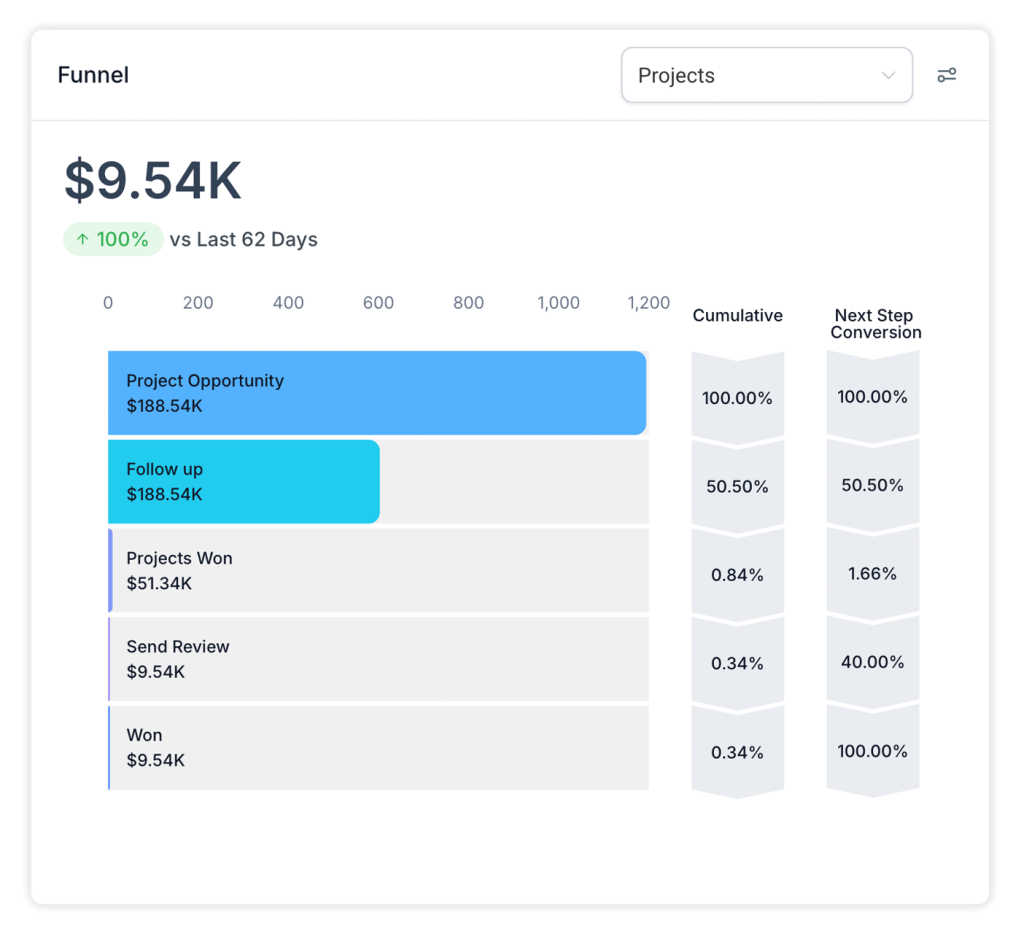The width and height of the screenshot is (1024, 942).
Task: Click the Cumulative column header
Action: tap(737, 316)
